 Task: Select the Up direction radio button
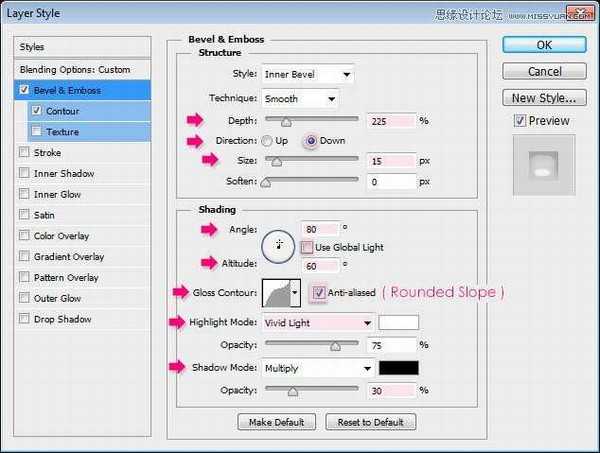[x=267, y=141]
